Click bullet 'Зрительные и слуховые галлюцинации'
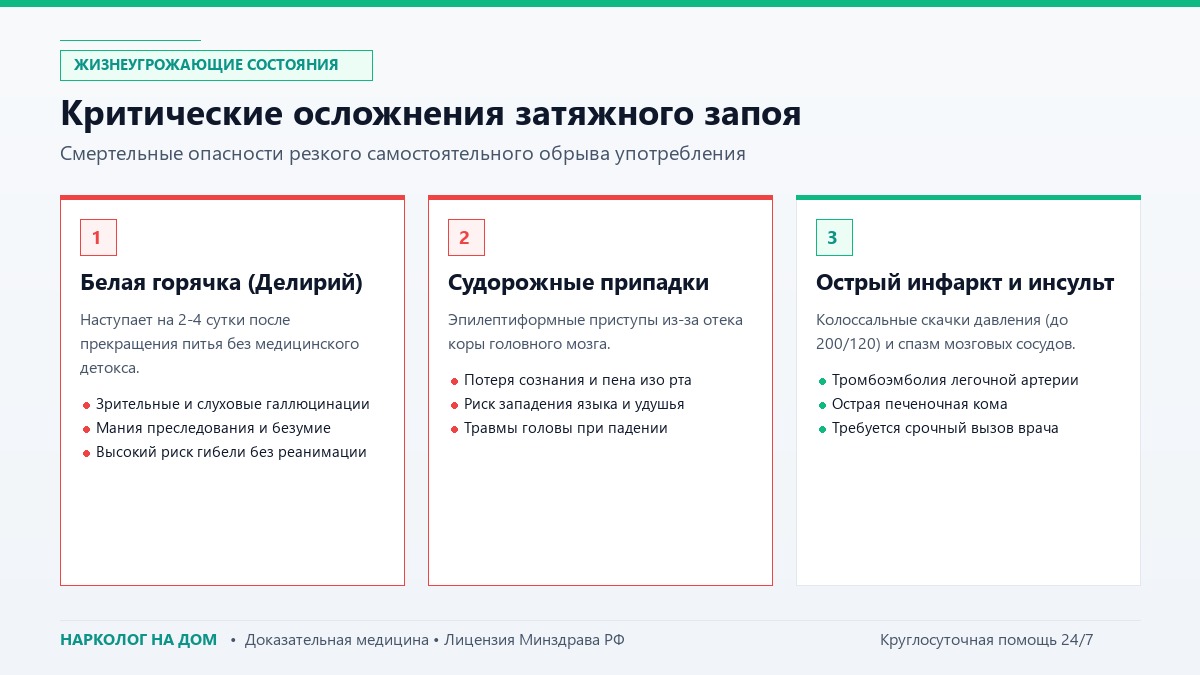 226,404
